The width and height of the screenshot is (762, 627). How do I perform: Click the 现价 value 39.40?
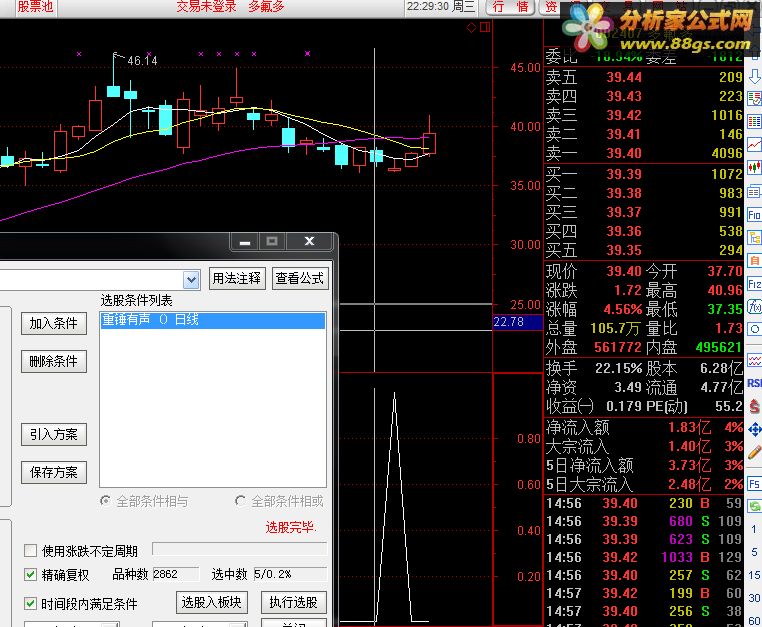[x=624, y=271]
